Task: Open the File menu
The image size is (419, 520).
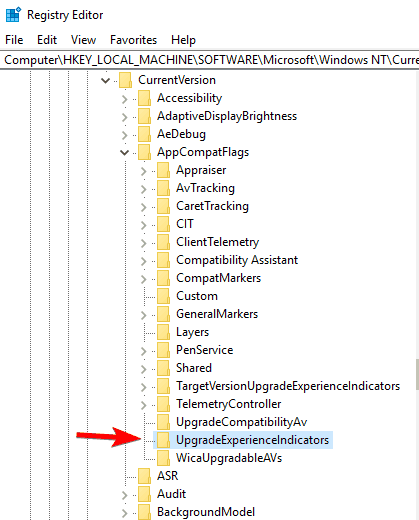Action: (14, 40)
